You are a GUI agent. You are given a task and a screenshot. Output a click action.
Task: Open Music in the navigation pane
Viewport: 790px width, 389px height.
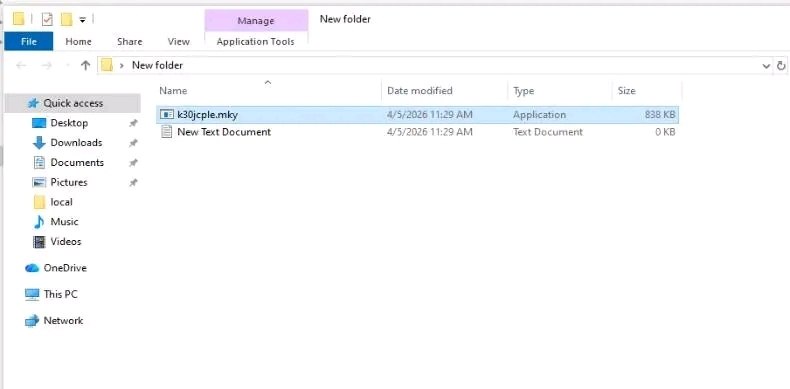tap(64, 222)
